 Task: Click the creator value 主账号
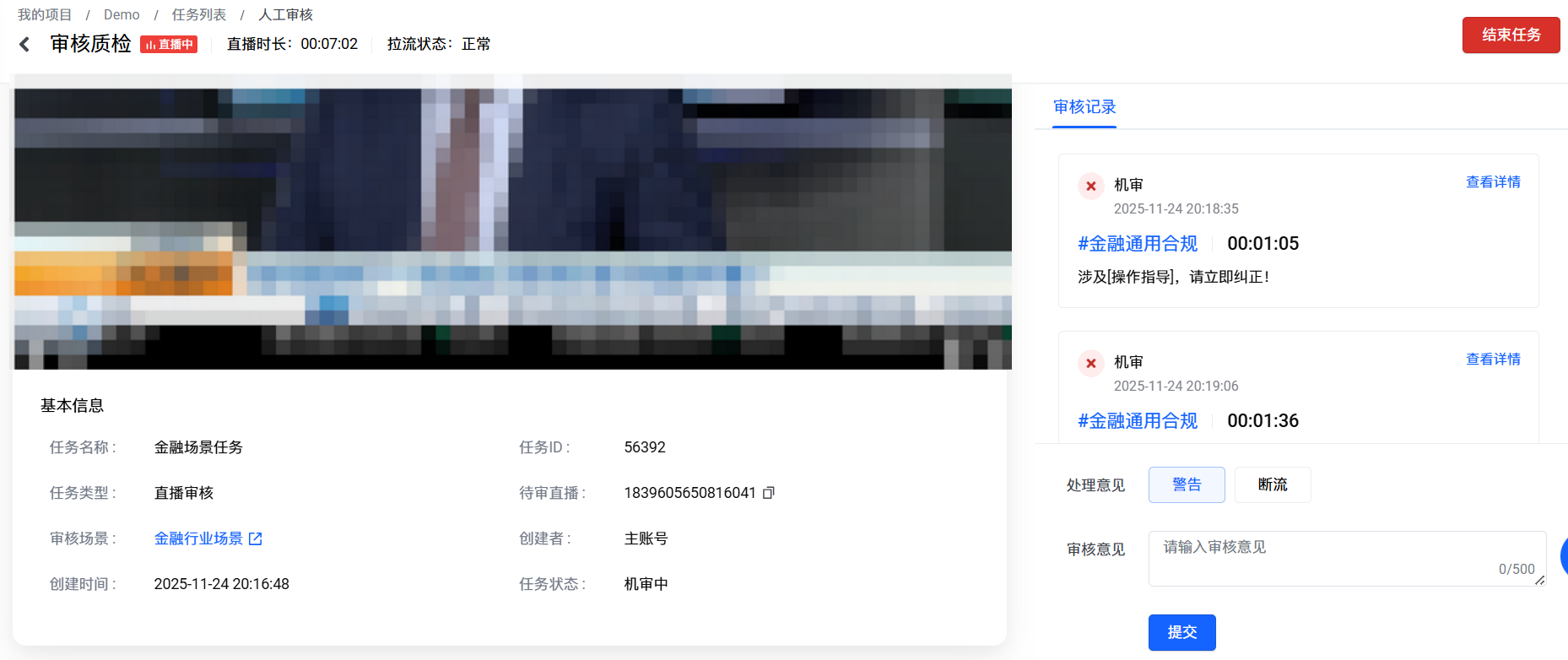(x=646, y=538)
